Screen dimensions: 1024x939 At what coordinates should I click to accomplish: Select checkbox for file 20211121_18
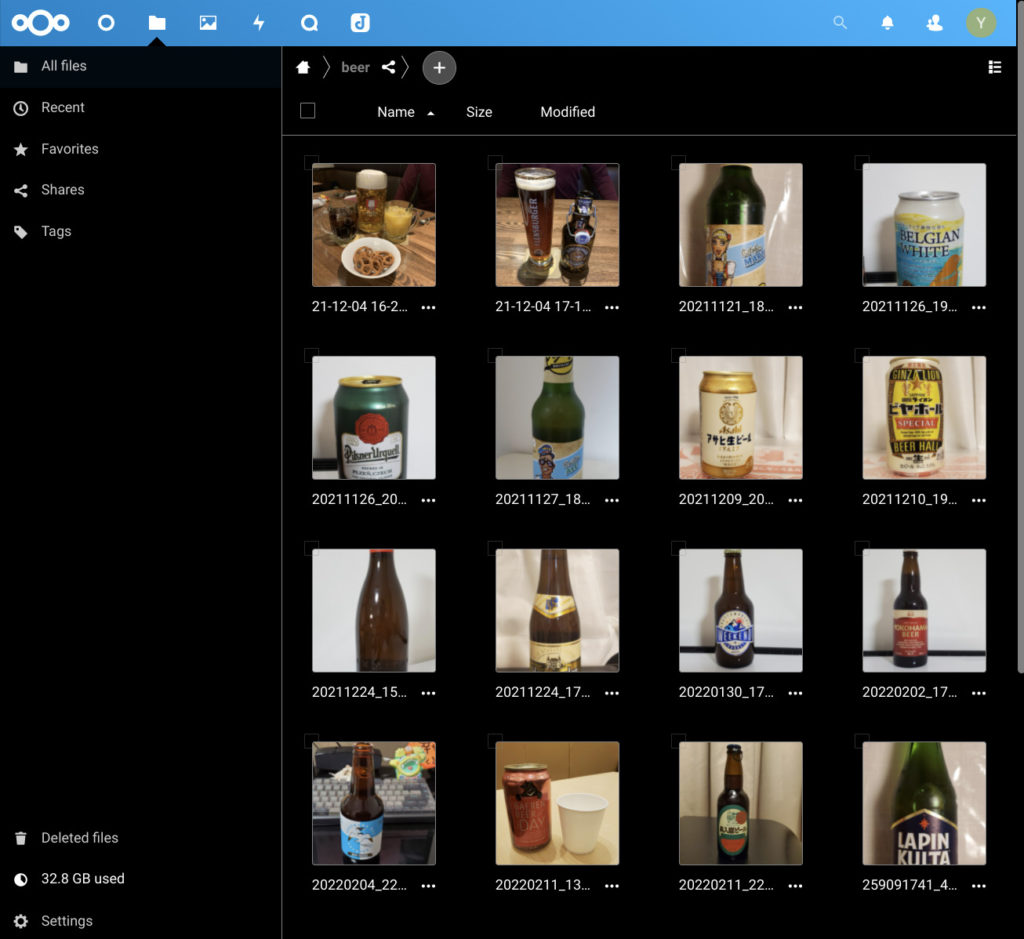pos(679,162)
